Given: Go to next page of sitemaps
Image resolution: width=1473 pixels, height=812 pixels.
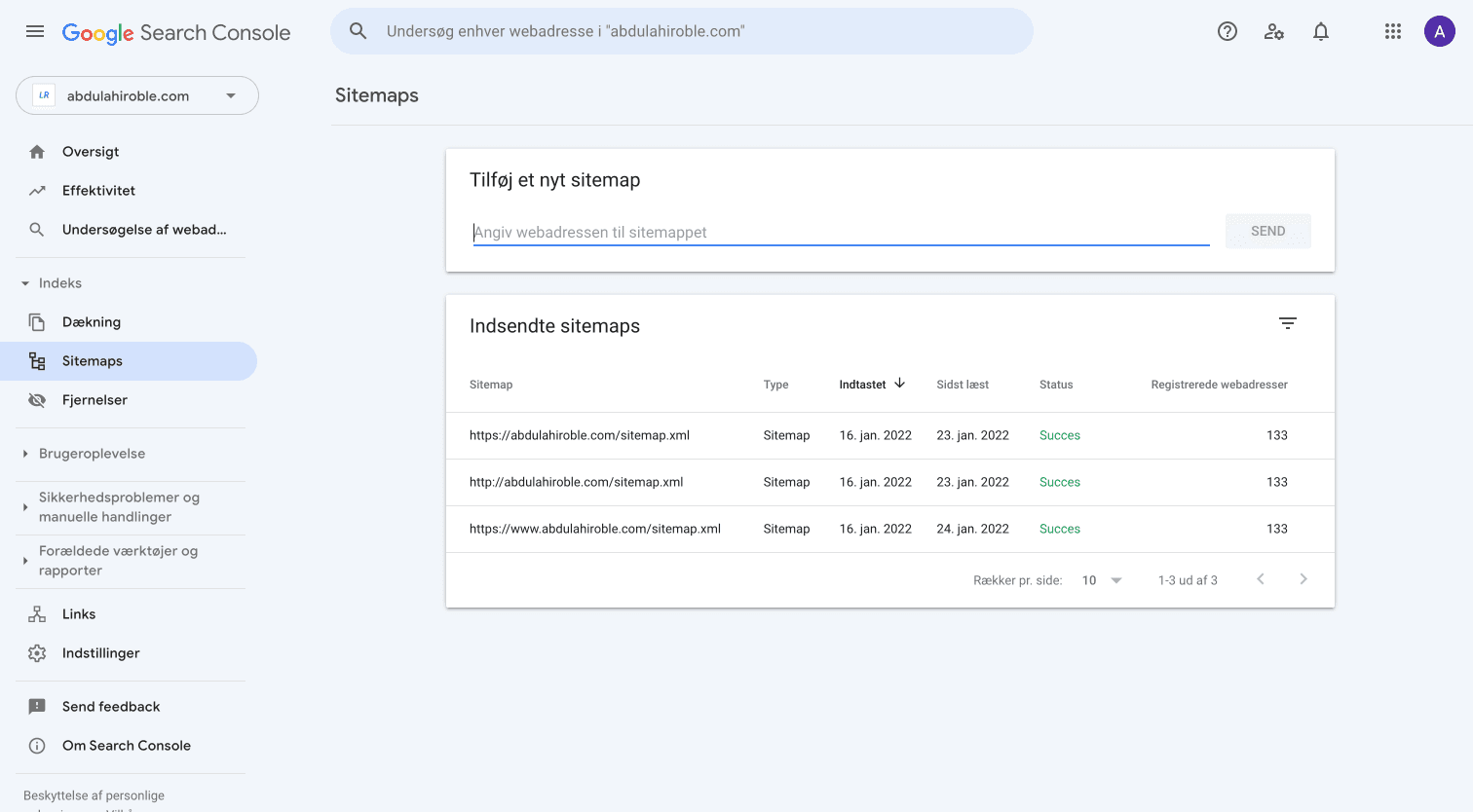Looking at the screenshot, I should point(1303,579).
